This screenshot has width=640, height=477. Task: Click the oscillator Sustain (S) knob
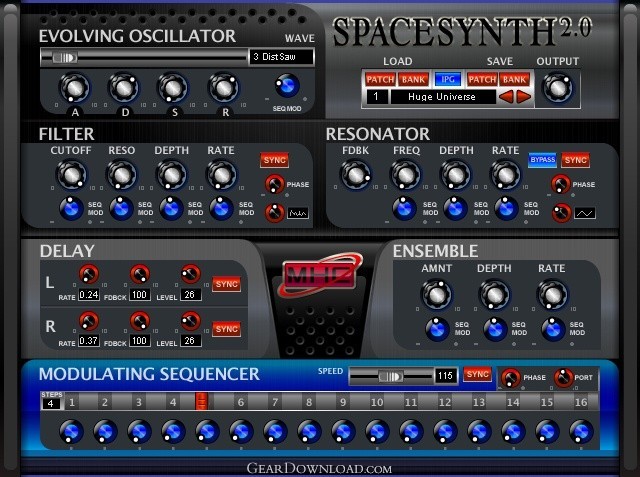pos(173,88)
